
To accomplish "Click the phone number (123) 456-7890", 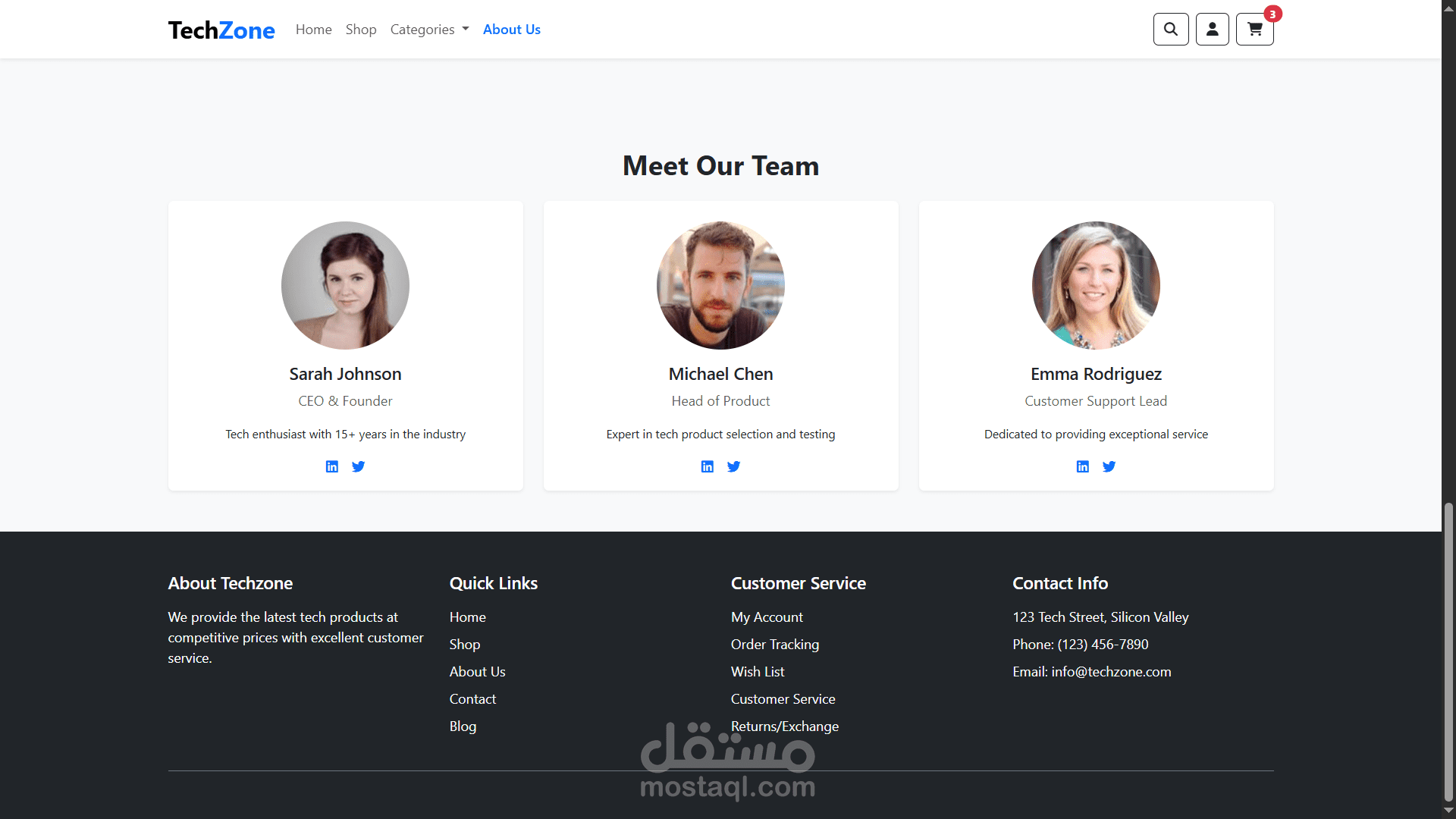I will click(1103, 645).
